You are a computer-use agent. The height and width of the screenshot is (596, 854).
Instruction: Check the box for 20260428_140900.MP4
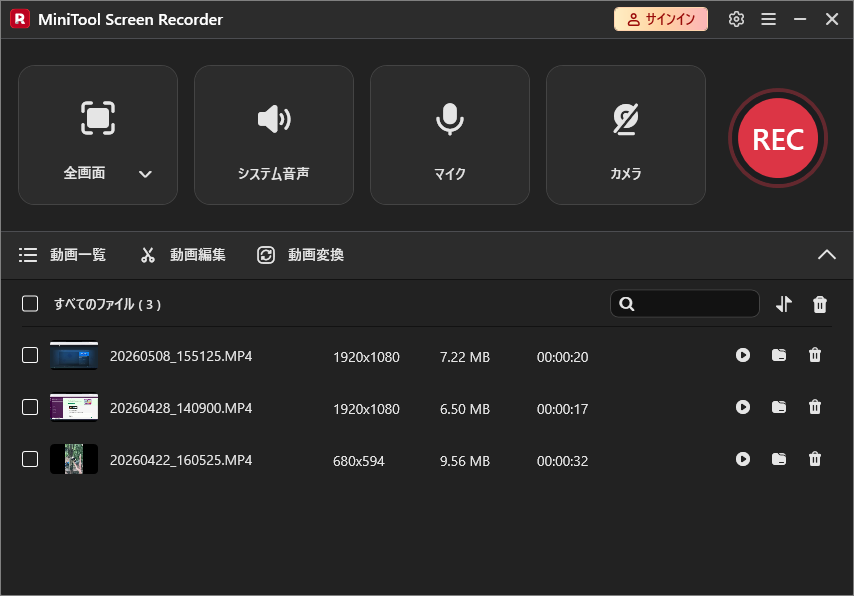[x=30, y=407]
